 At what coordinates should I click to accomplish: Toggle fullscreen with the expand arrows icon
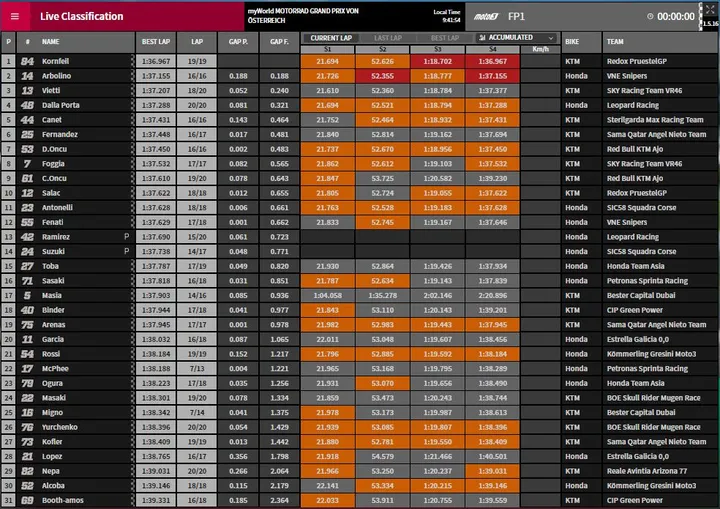(710, 10)
